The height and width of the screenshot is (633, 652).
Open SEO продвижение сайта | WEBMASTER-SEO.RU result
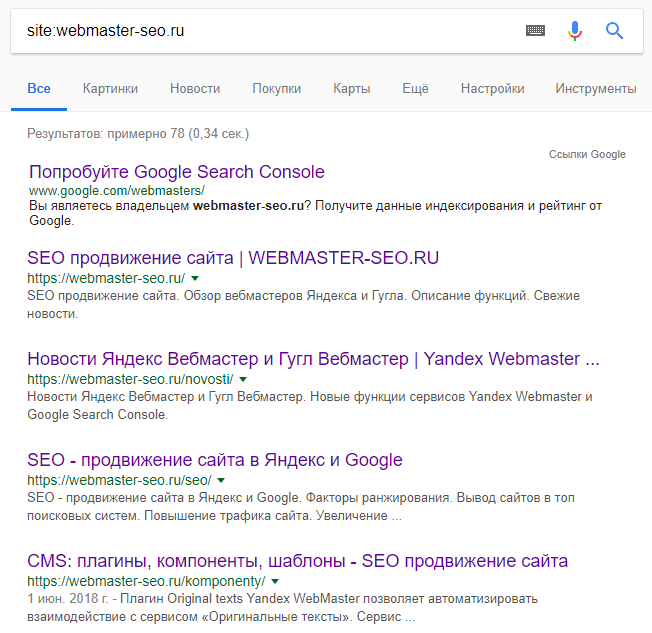(233, 258)
